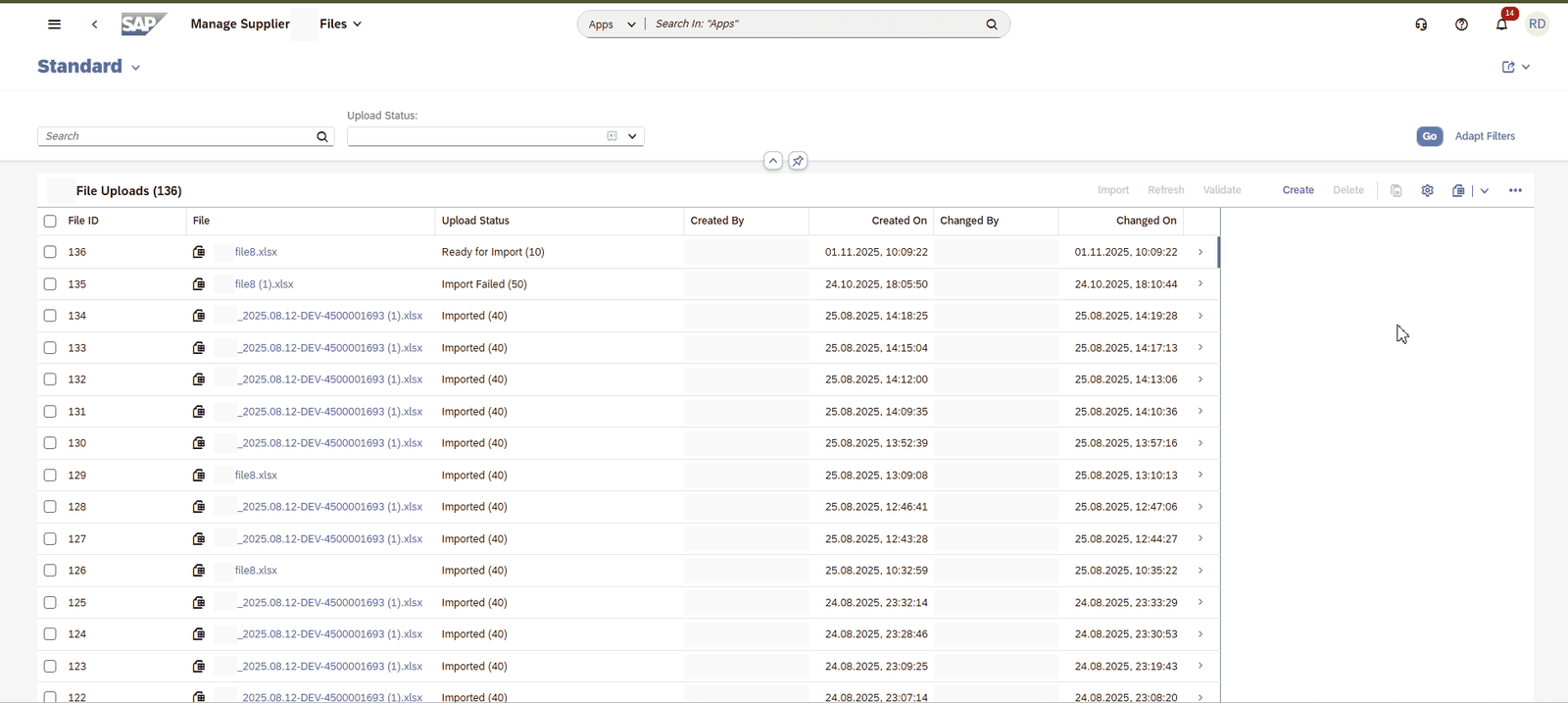This screenshot has width=1568, height=703.
Task: Open the help question mark icon
Action: pyautogui.click(x=1461, y=25)
